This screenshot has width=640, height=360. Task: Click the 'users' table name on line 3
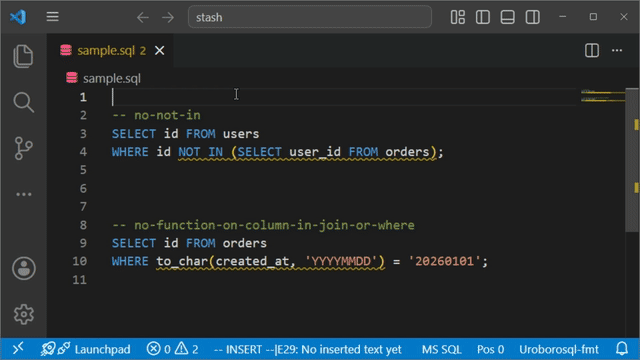241,134
